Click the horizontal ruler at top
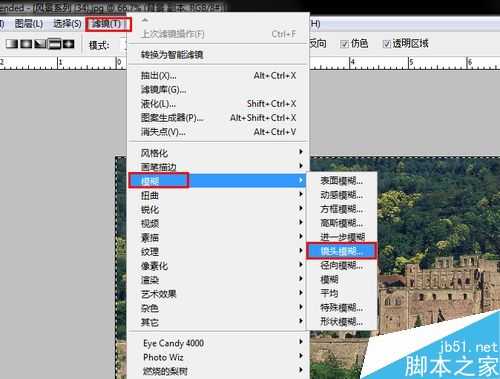 click(405, 63)
